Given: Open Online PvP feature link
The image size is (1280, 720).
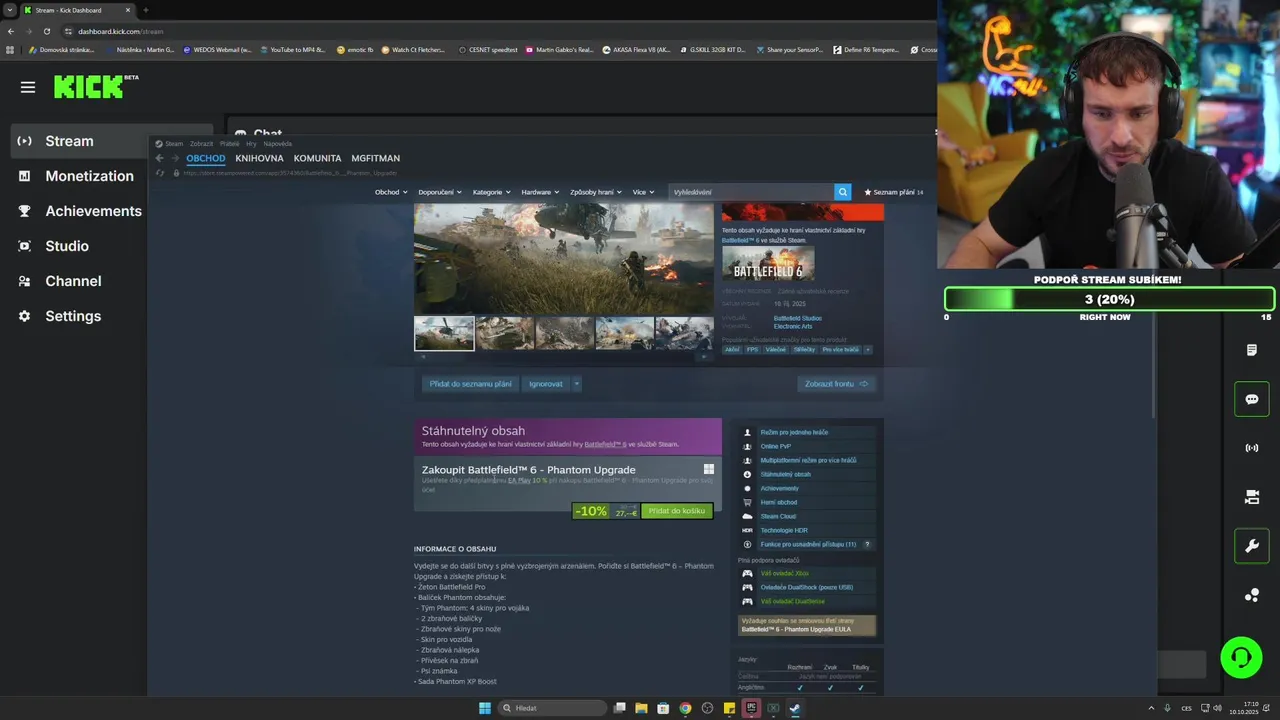Looking at the screenshot, I should pos(775,446).
